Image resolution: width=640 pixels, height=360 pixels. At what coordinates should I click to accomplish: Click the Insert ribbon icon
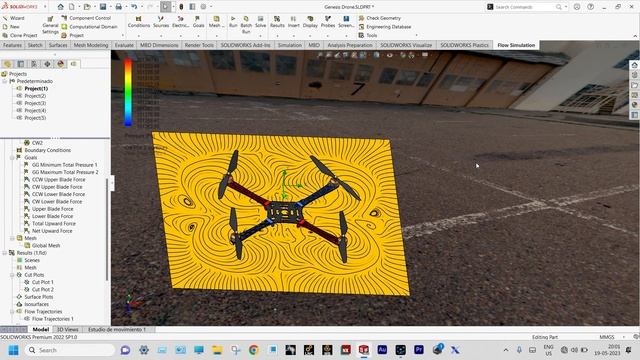click(x=293, y=22)
